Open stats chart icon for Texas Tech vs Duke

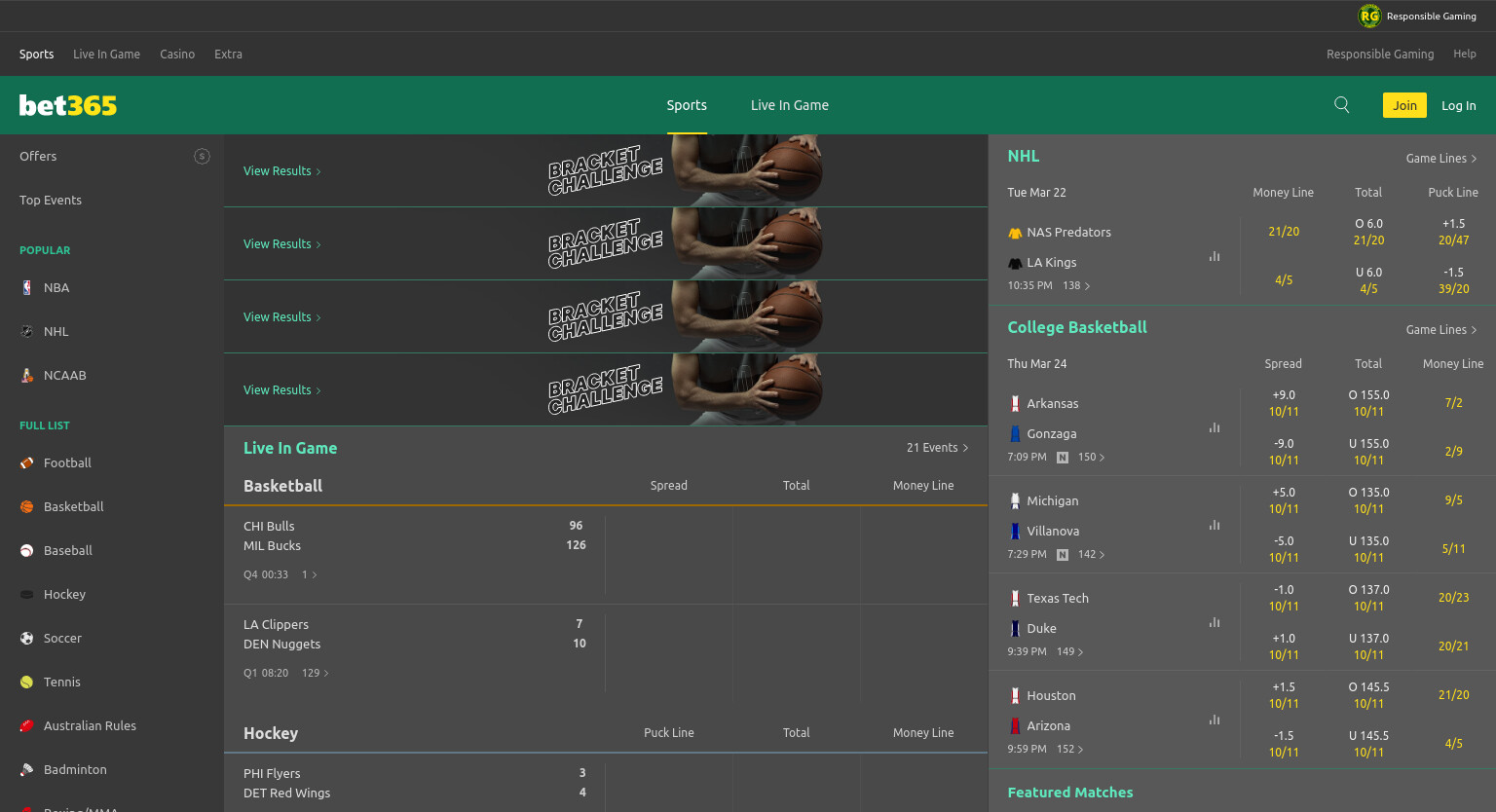(x=1215, y=623)
